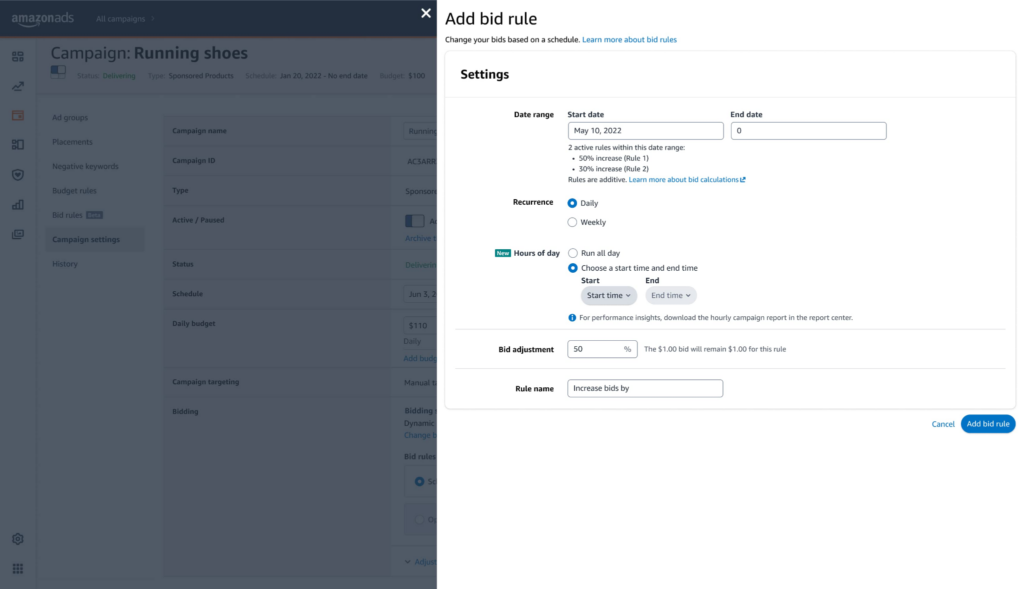Click inside the Rule name field
Screen dimensions: 1024x589
645,388
